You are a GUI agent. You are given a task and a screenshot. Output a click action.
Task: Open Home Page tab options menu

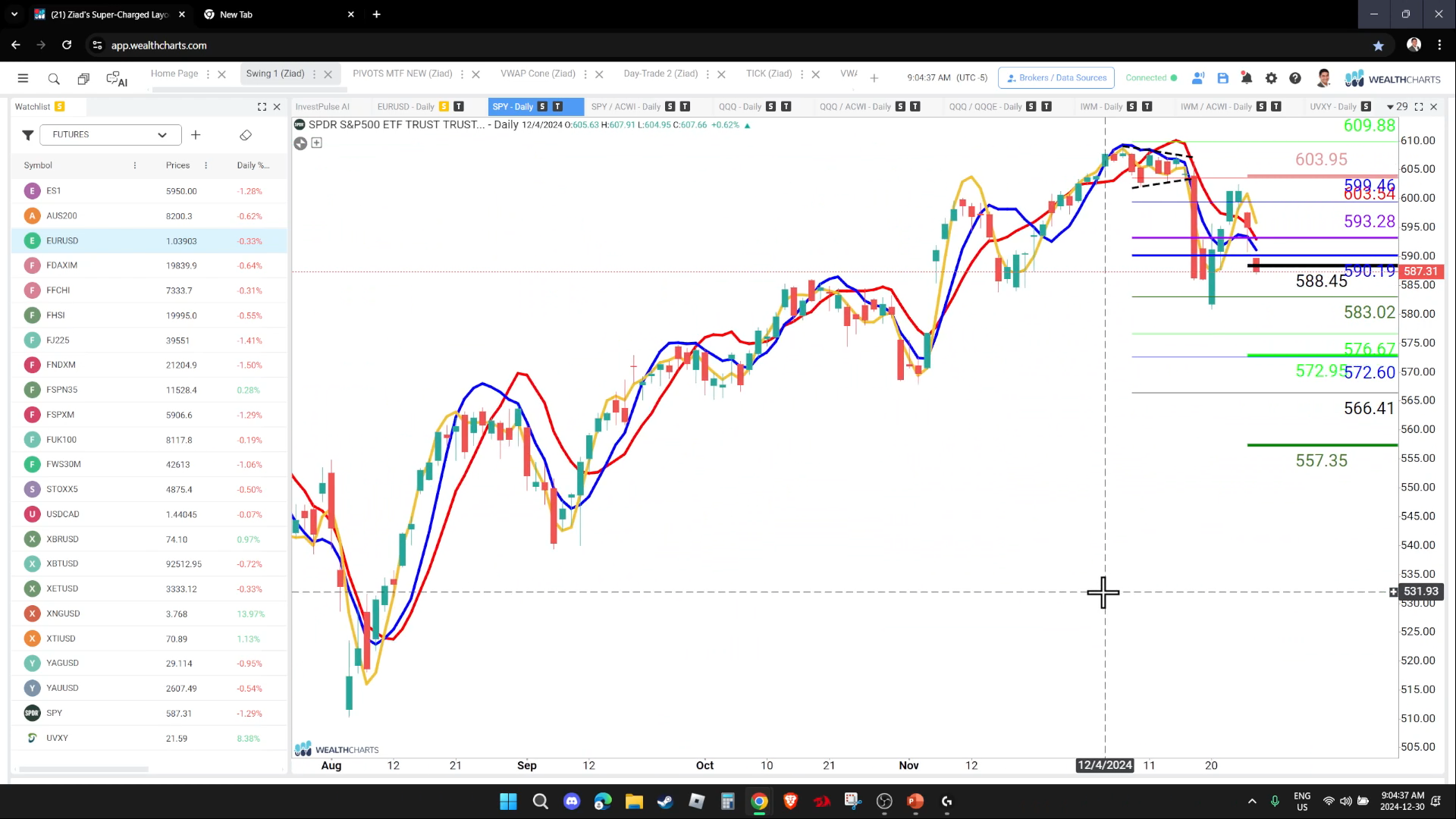coord(208,74)
